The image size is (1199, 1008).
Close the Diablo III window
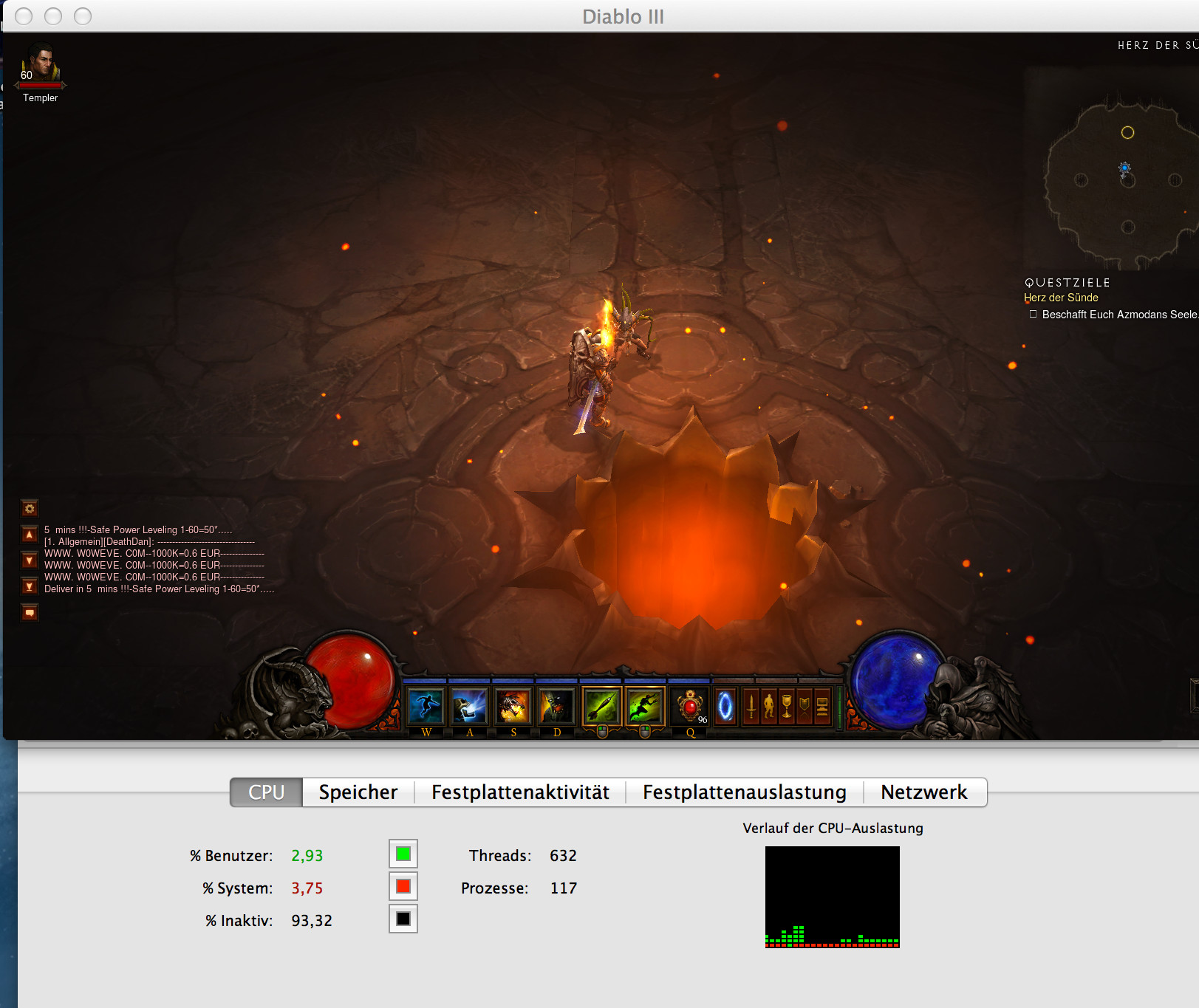tap(24, 16)
